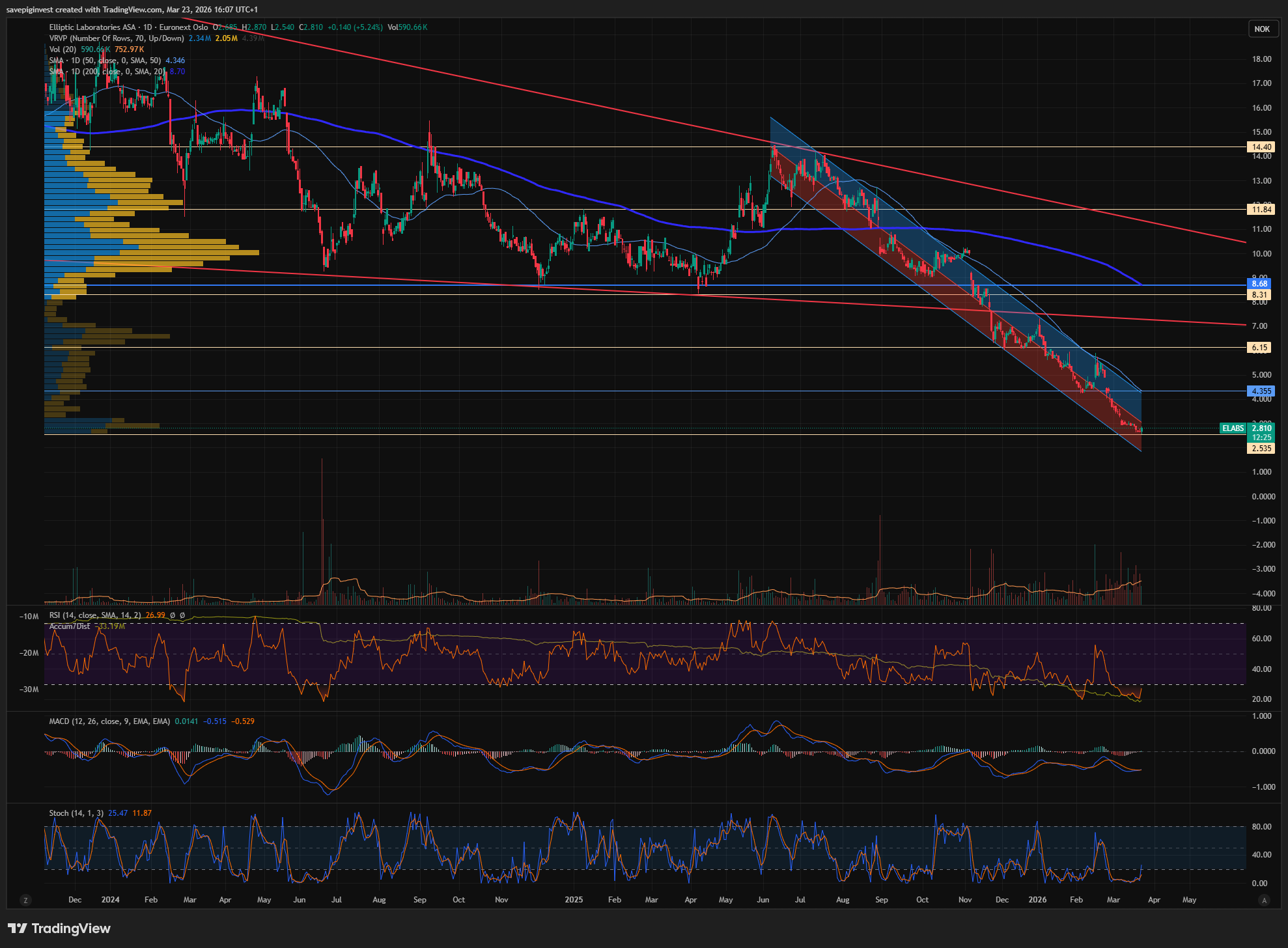Click the ELABS ticker label on price axis
Image resolution: width=1288 pixels, height=948 pixels.
click(1233, 428)
